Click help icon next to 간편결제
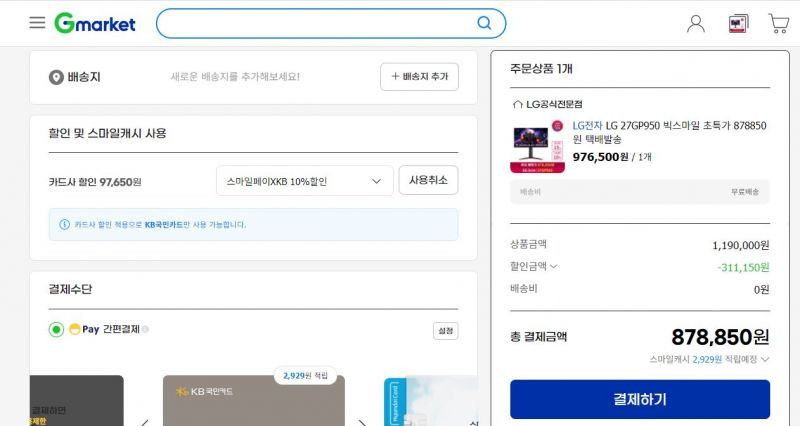This screenshot has height=426, width=800. (145, 330)
